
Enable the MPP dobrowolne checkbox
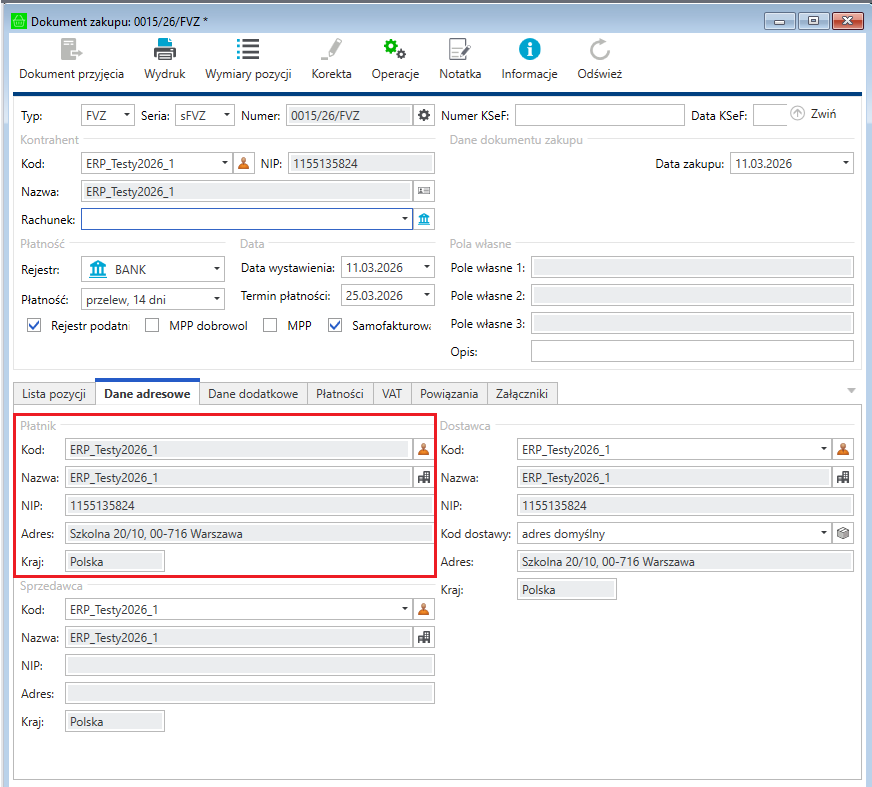pyautogui.click(x=152, y=325)
